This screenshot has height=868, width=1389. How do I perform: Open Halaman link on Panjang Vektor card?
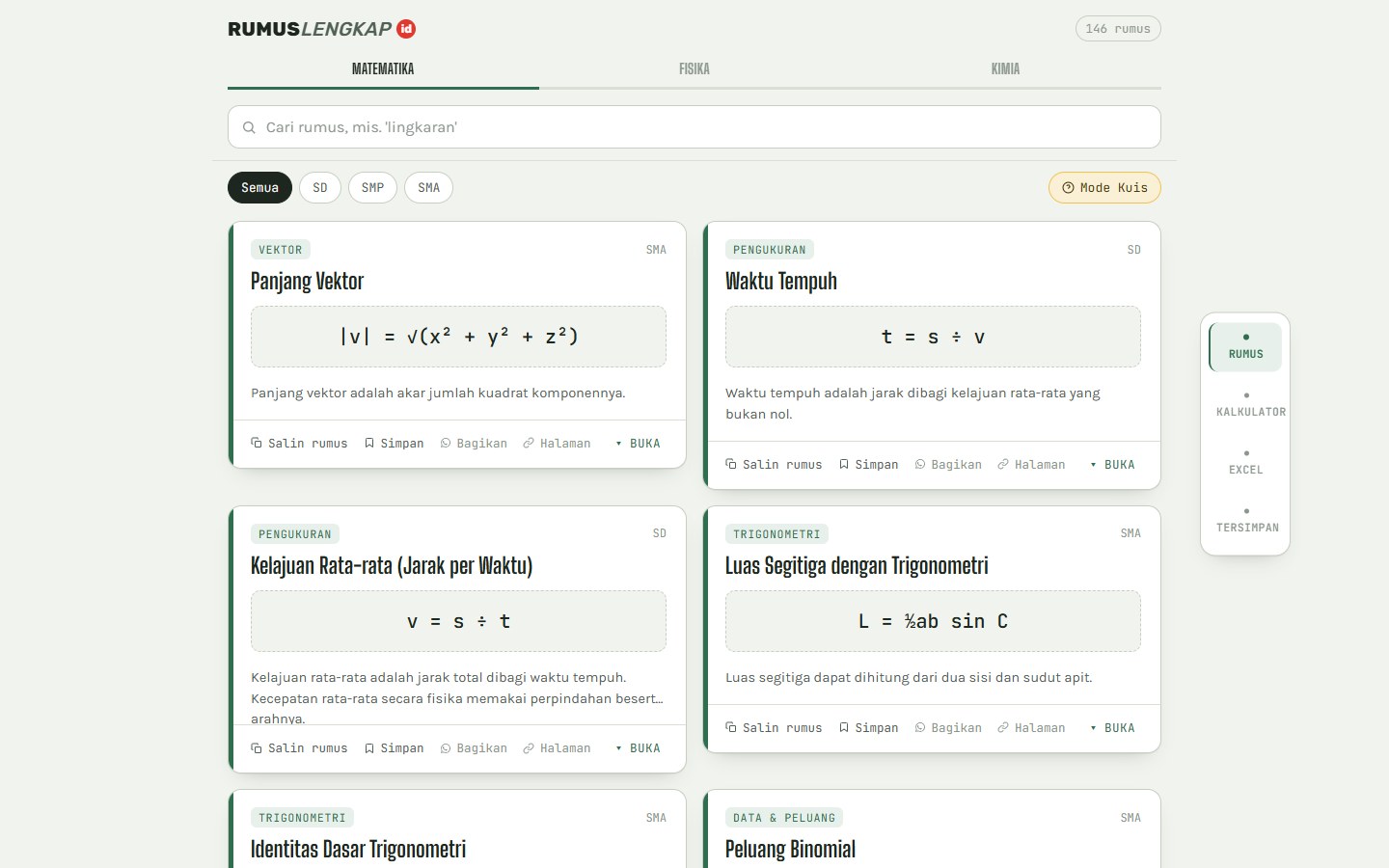[x=557, y=444]
